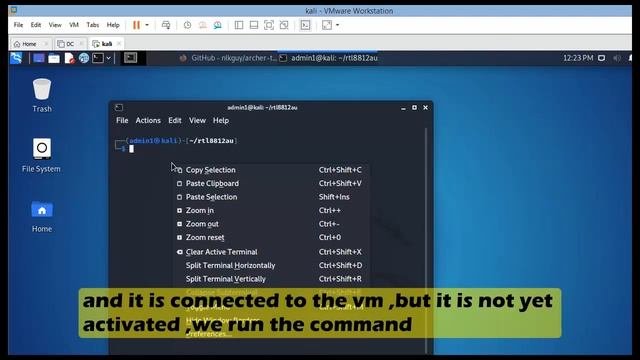Take a VM snapshot with the clock icon

(187, 25)
